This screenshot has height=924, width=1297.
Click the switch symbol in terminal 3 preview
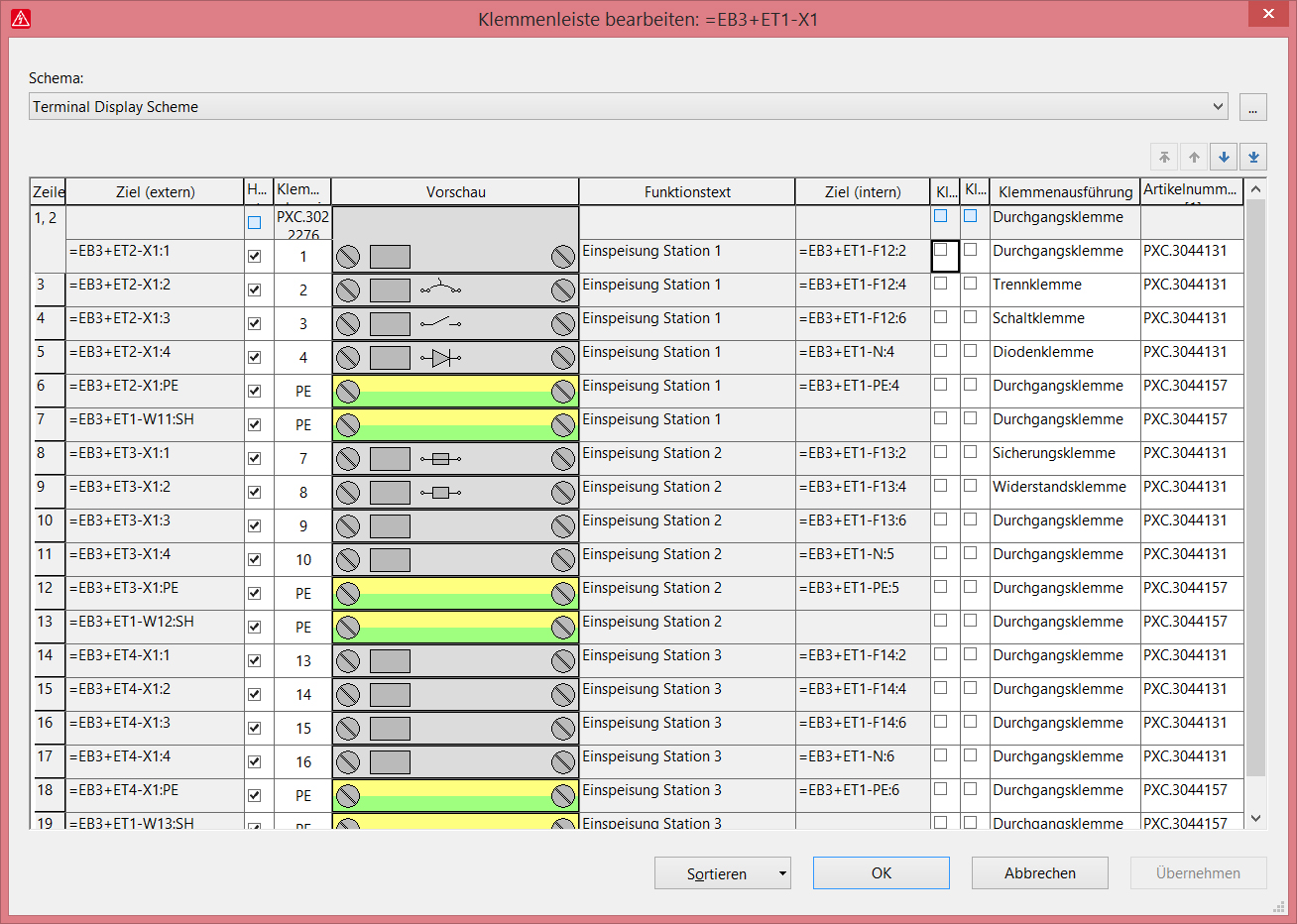tap(440, 323)
